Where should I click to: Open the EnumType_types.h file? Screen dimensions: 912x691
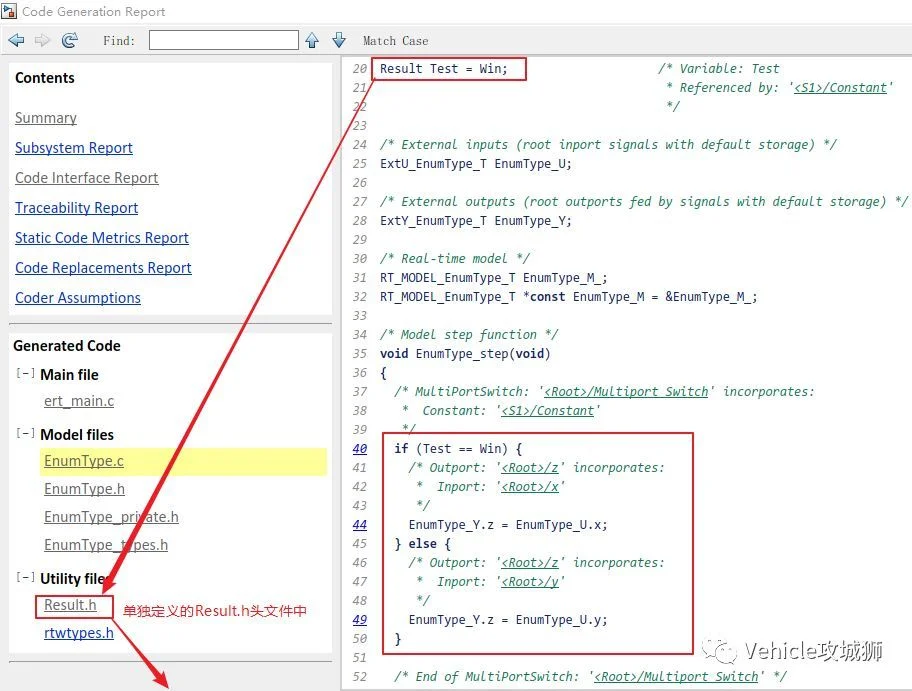106,545
